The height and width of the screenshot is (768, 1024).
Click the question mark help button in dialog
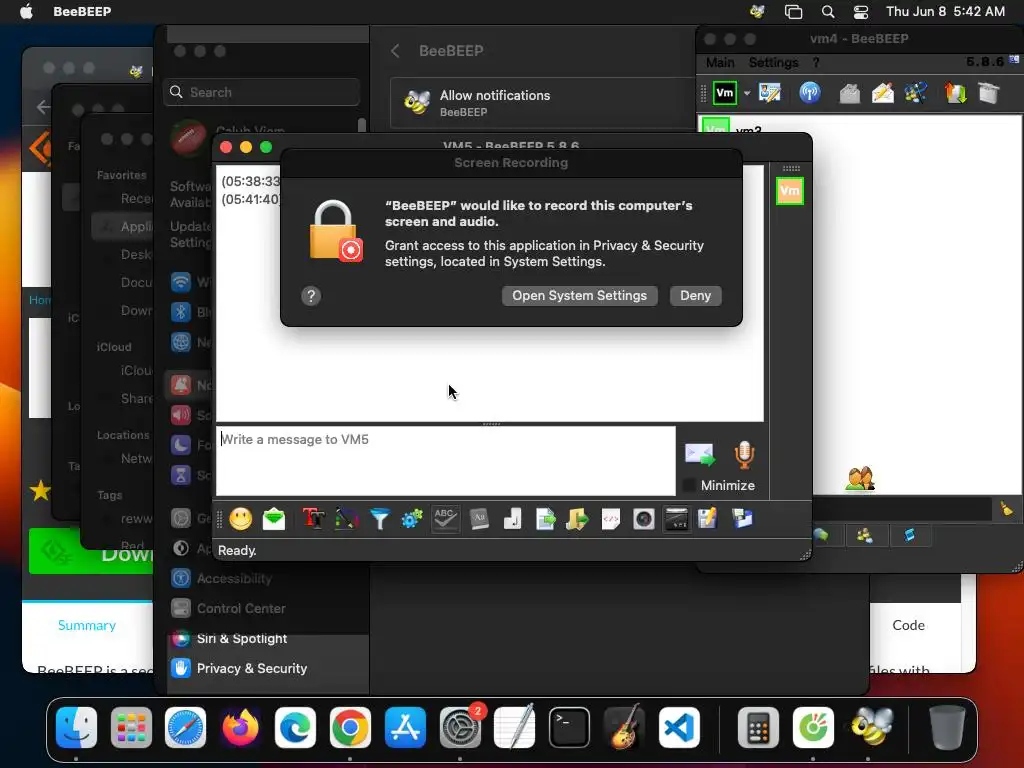pyautogui.click(x=311, y=296)
